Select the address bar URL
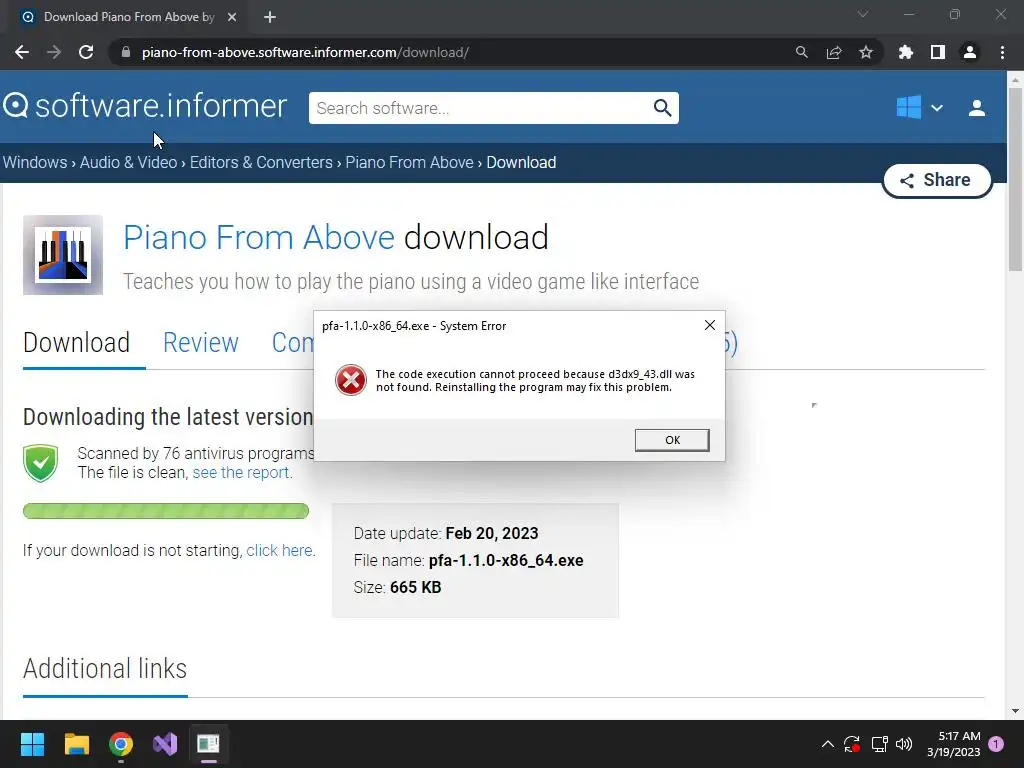The width and height of the screenshot is (1024, 768). 305,52
